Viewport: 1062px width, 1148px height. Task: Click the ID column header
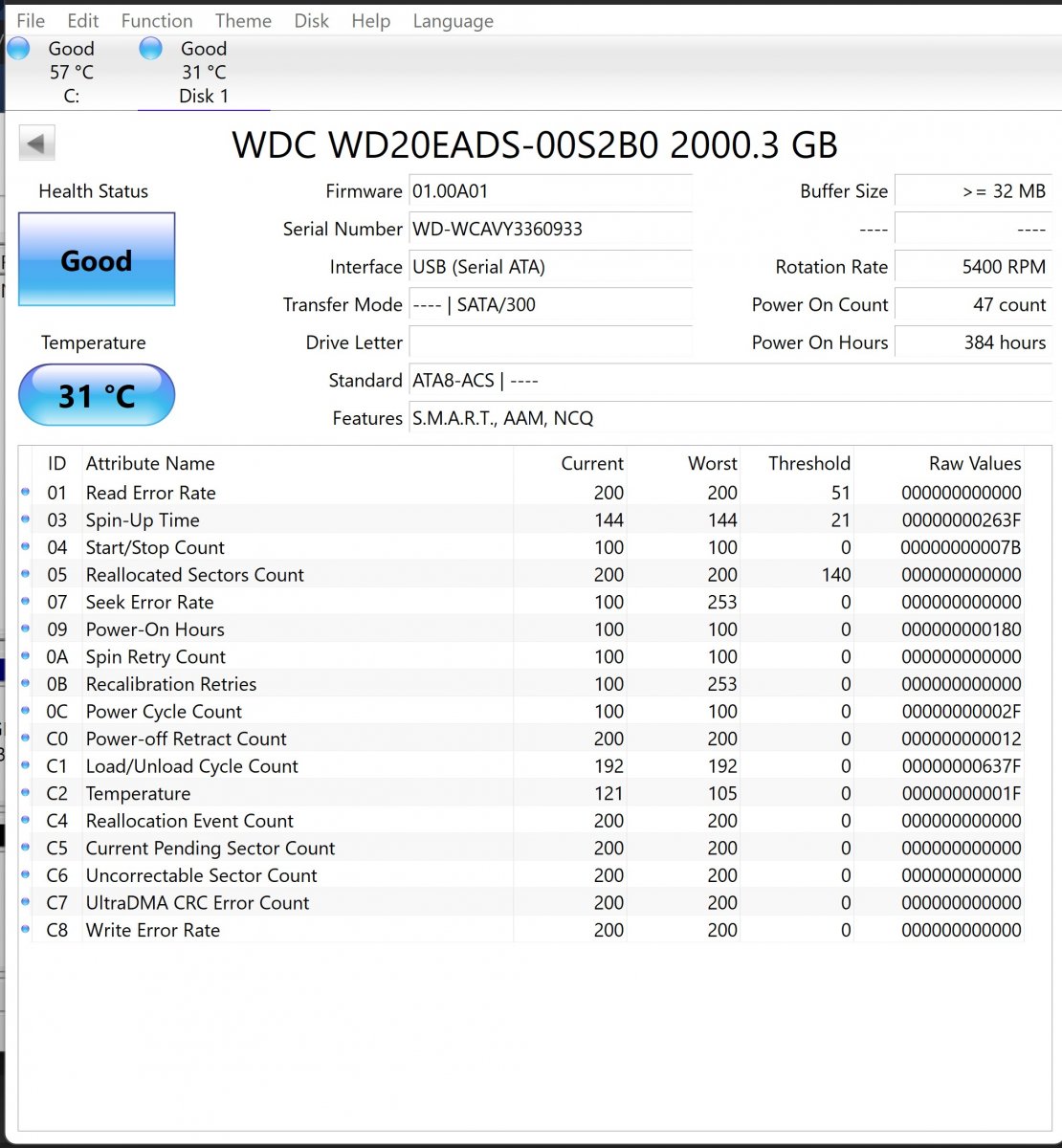click(57, 463)
